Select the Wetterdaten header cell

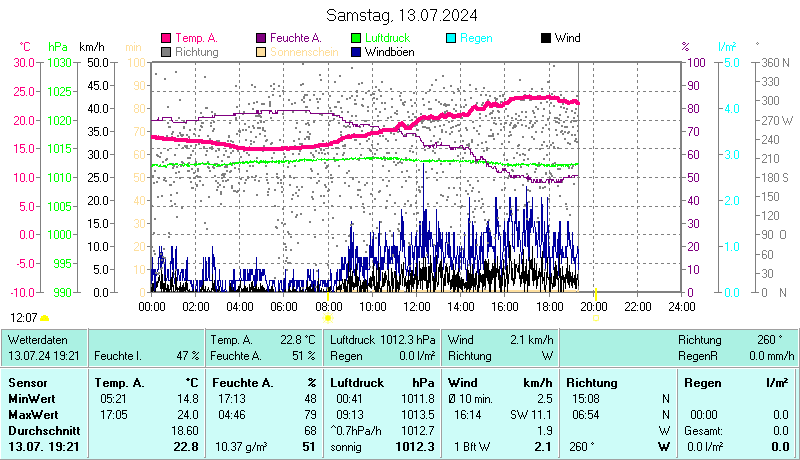click(38, 340)
